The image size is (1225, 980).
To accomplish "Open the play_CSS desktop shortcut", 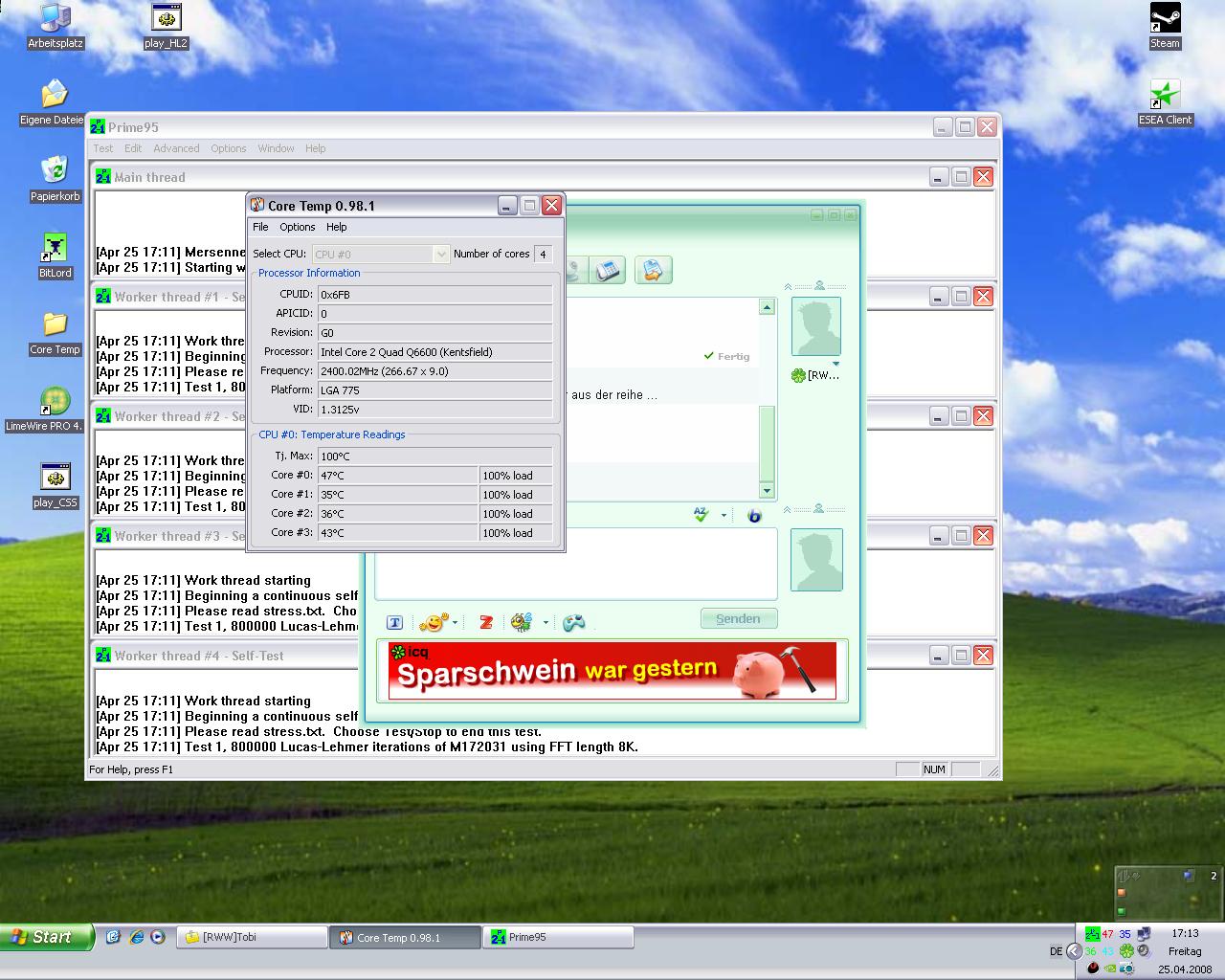I will [55, 485].
